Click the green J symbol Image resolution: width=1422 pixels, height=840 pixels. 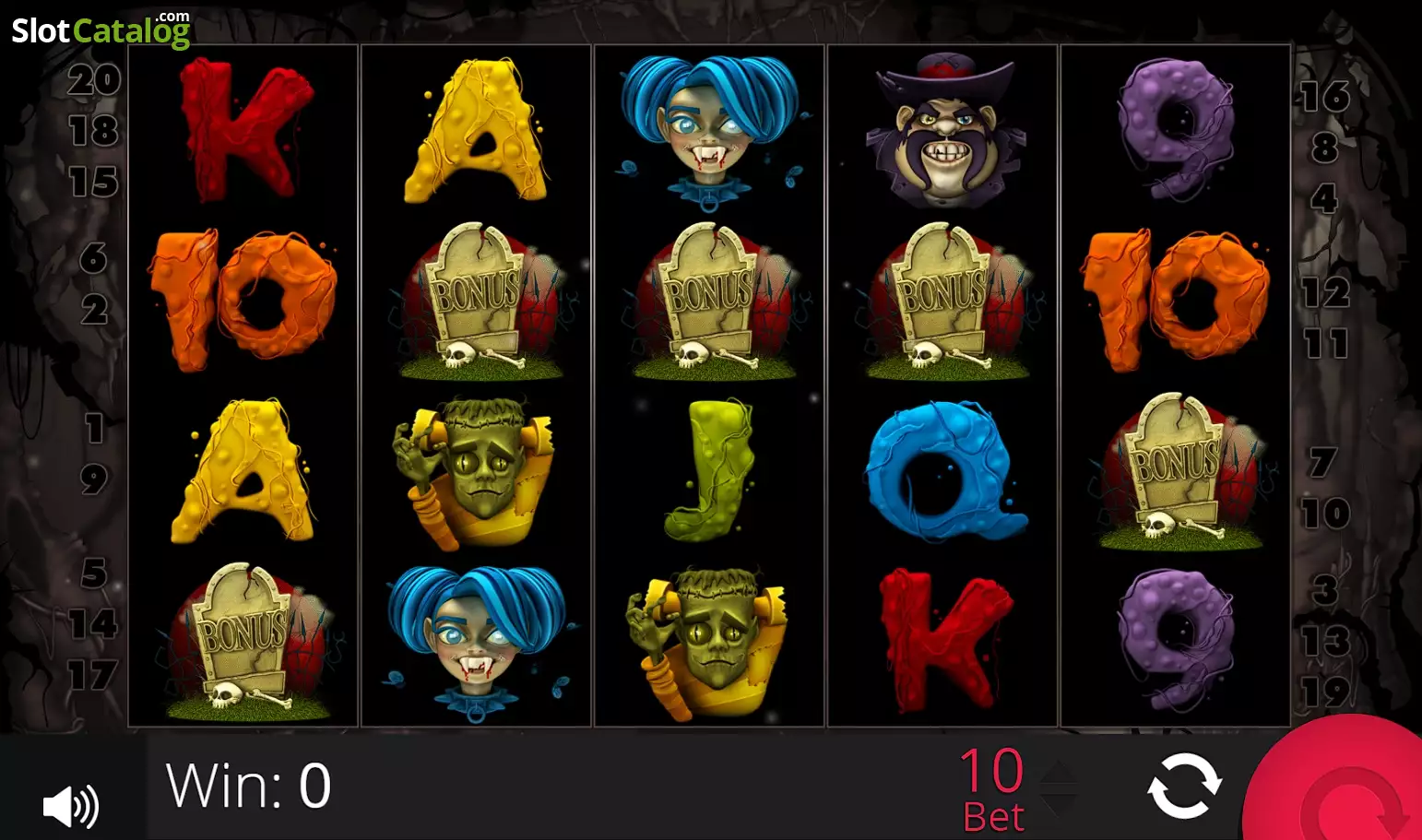708,470
